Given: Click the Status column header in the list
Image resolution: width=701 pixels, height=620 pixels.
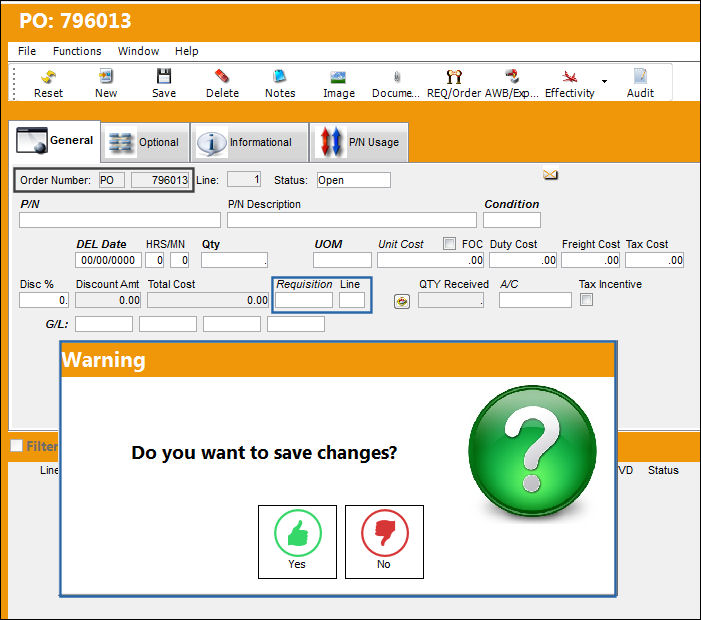Looking at the screenshot, I should (663, 470).
